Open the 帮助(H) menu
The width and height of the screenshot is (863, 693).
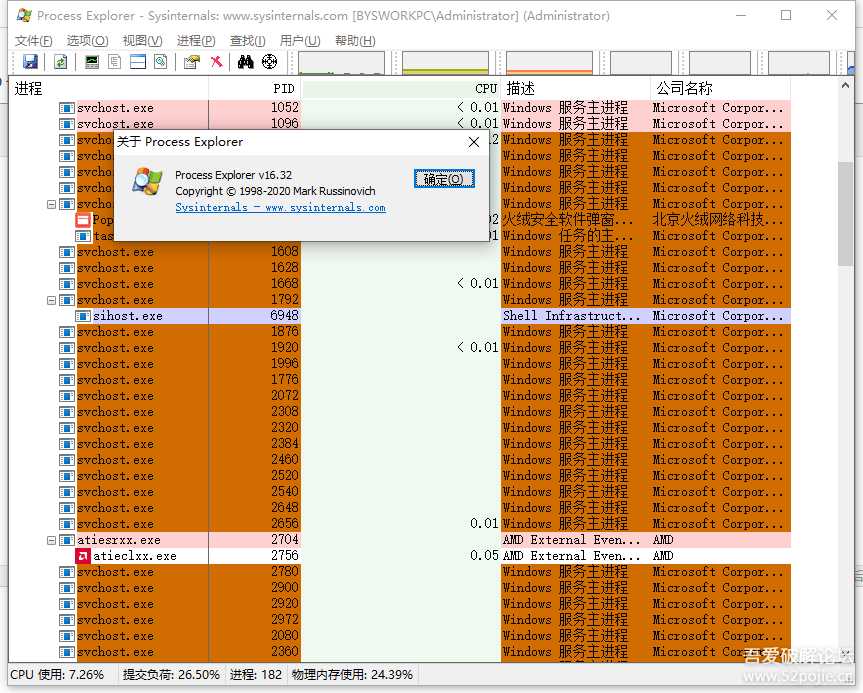coord(355,41)
